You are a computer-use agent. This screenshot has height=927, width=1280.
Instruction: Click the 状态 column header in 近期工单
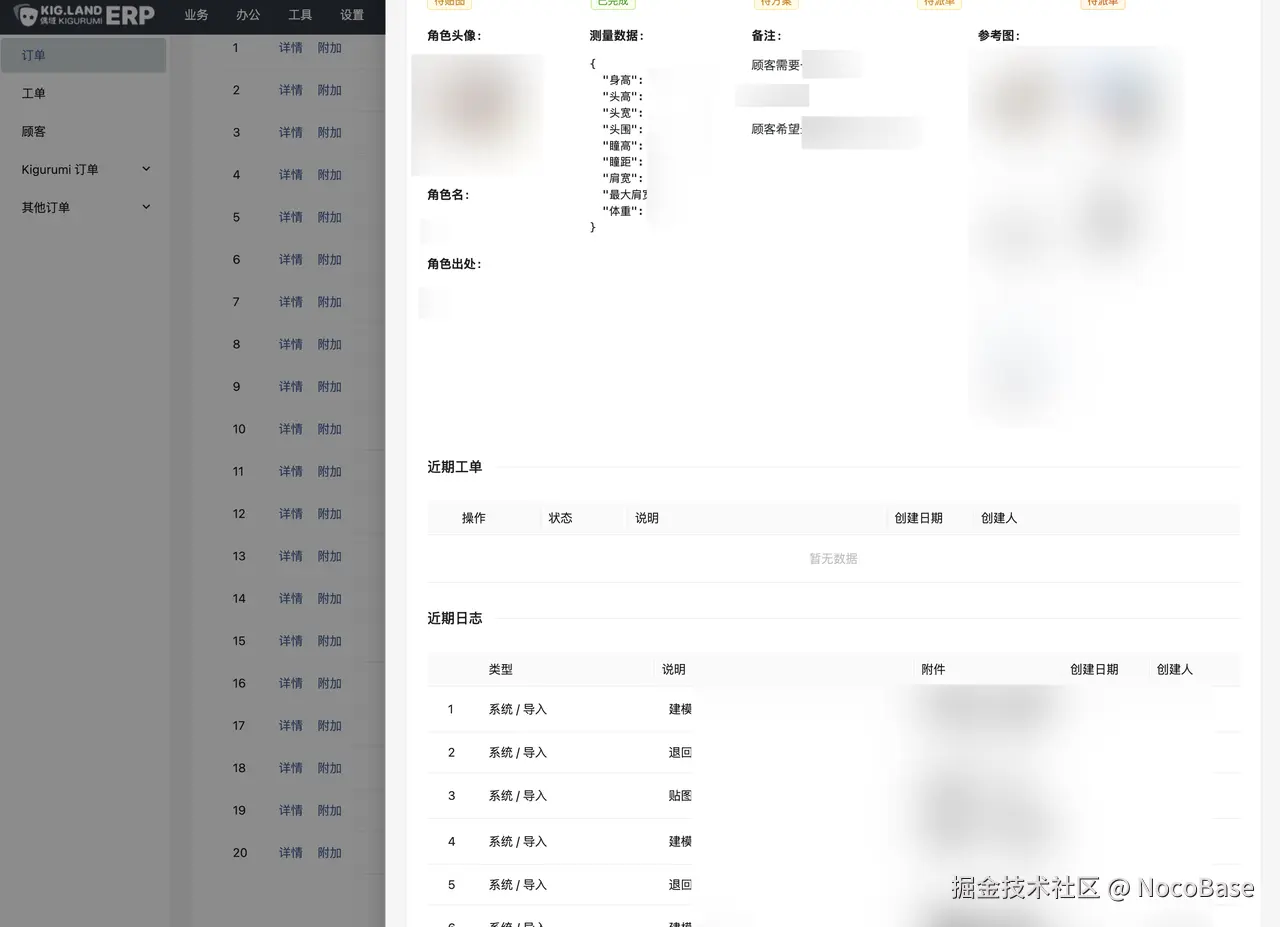[560, 518]
